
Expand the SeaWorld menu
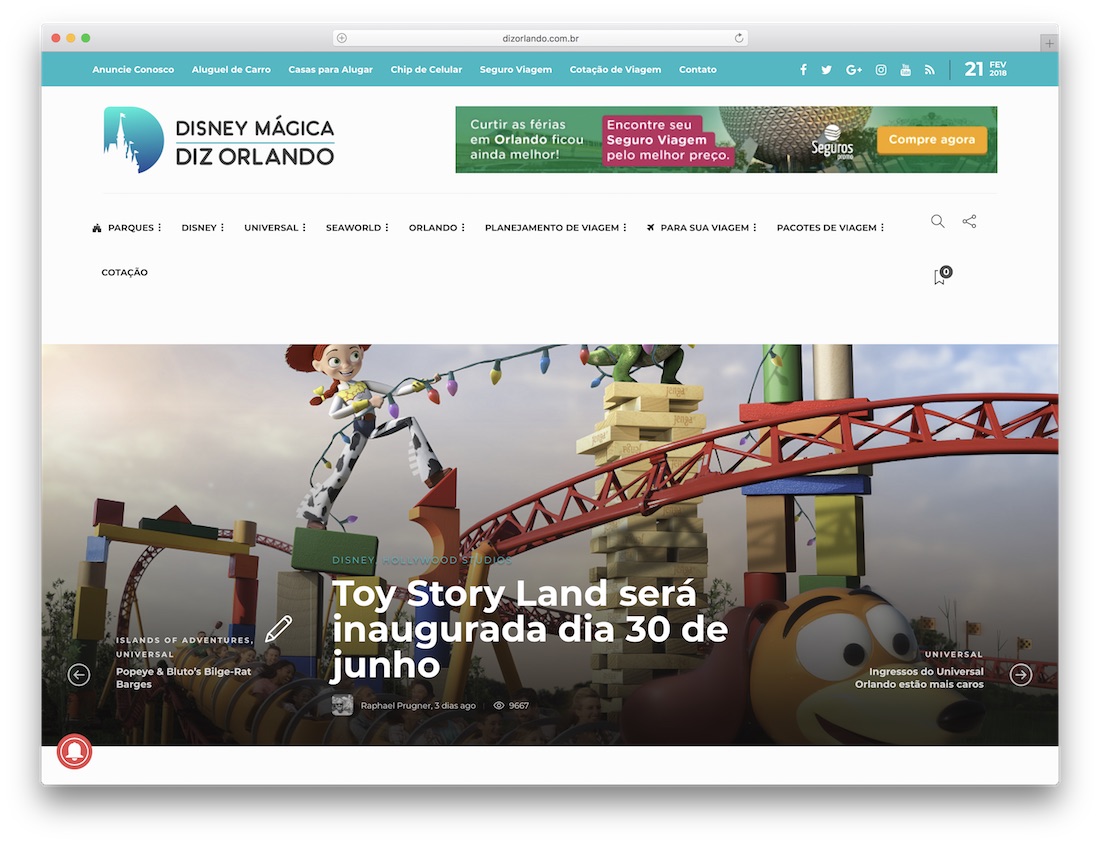tap(357, 227)
